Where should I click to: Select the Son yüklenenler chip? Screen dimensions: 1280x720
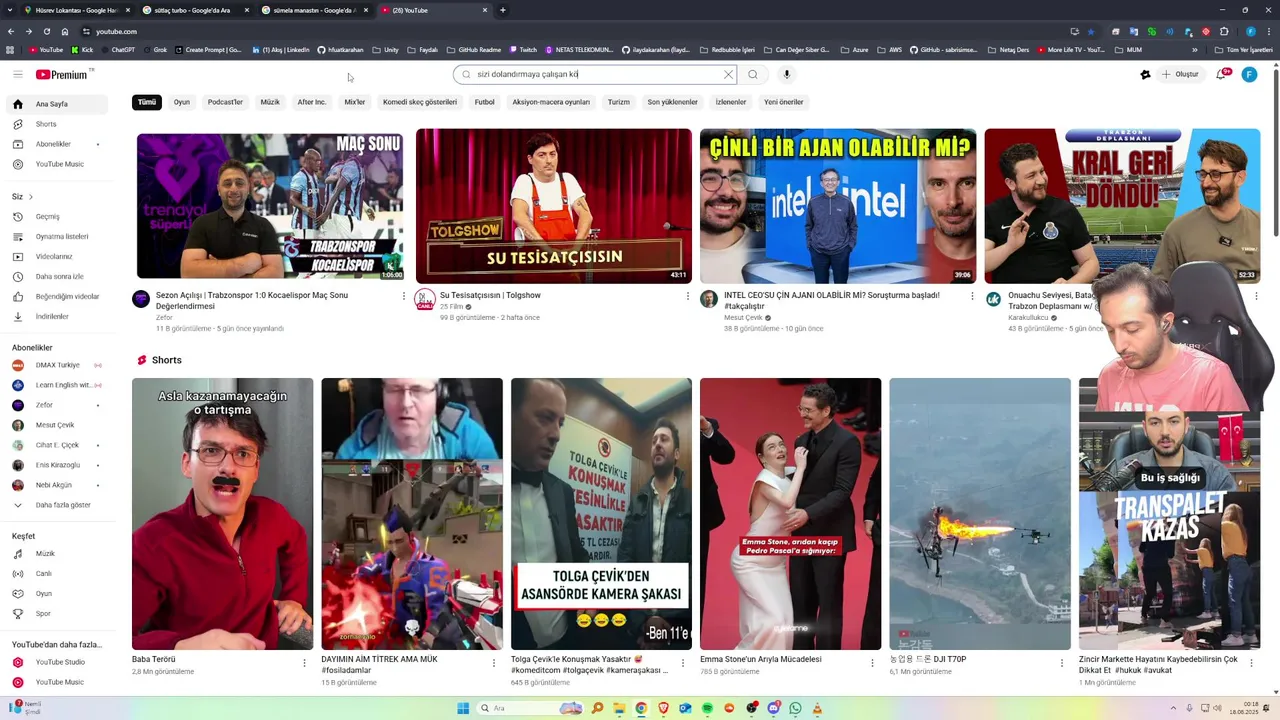672,102
